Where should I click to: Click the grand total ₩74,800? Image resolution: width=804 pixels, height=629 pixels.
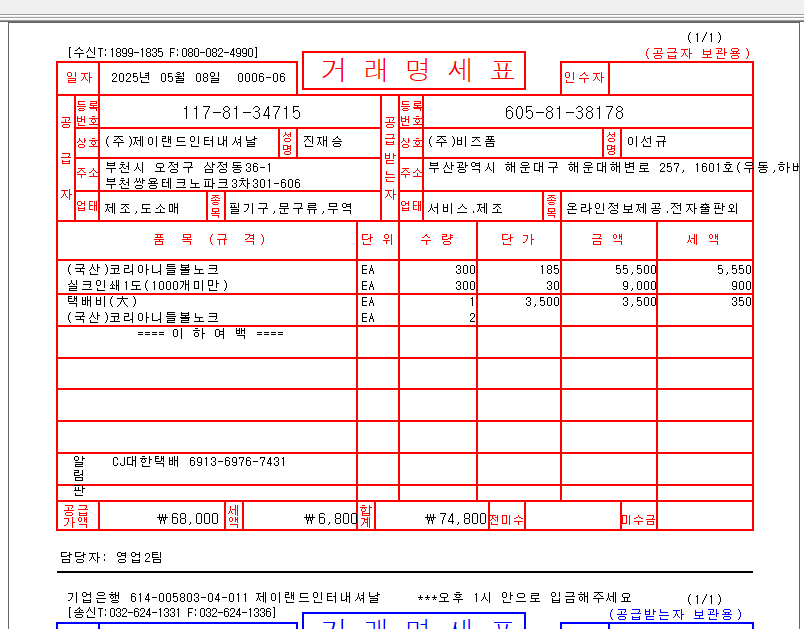point(455,519)
